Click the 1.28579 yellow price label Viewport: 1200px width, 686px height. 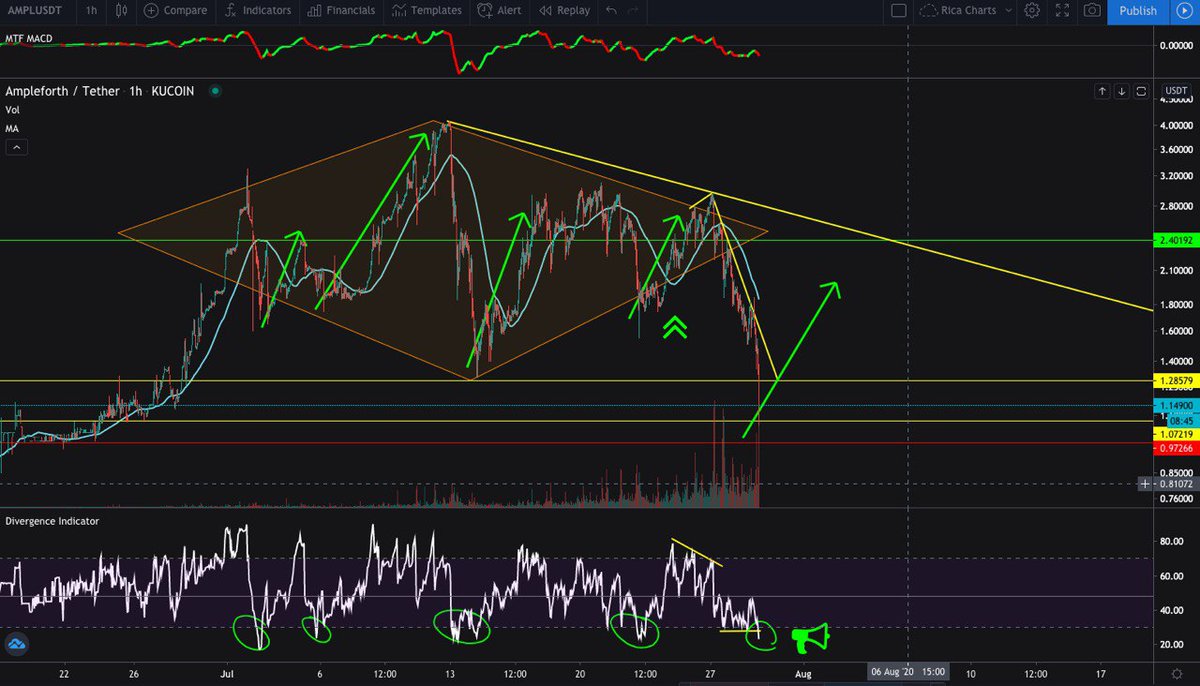pyautogui.click(x=1174, y=381)
